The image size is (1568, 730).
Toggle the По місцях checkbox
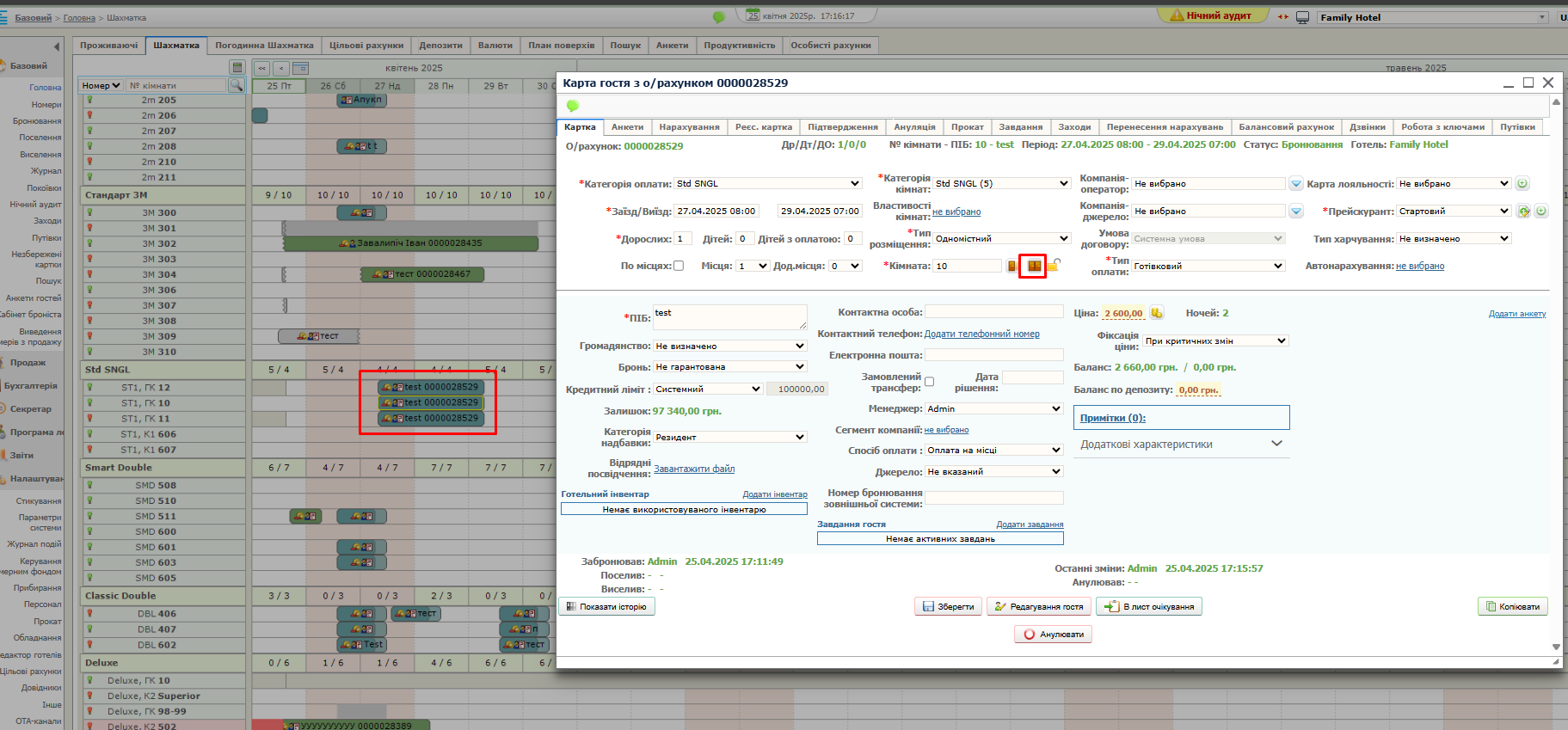pyautogui.click(x=679, y=266)
